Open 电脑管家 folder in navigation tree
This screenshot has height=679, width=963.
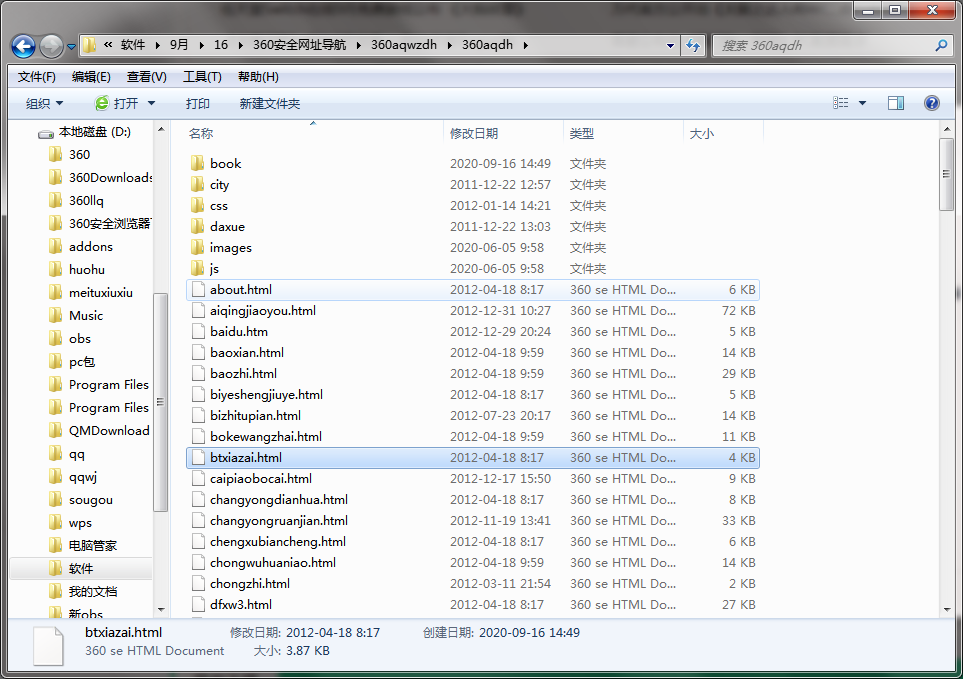[x=93, y=546]
